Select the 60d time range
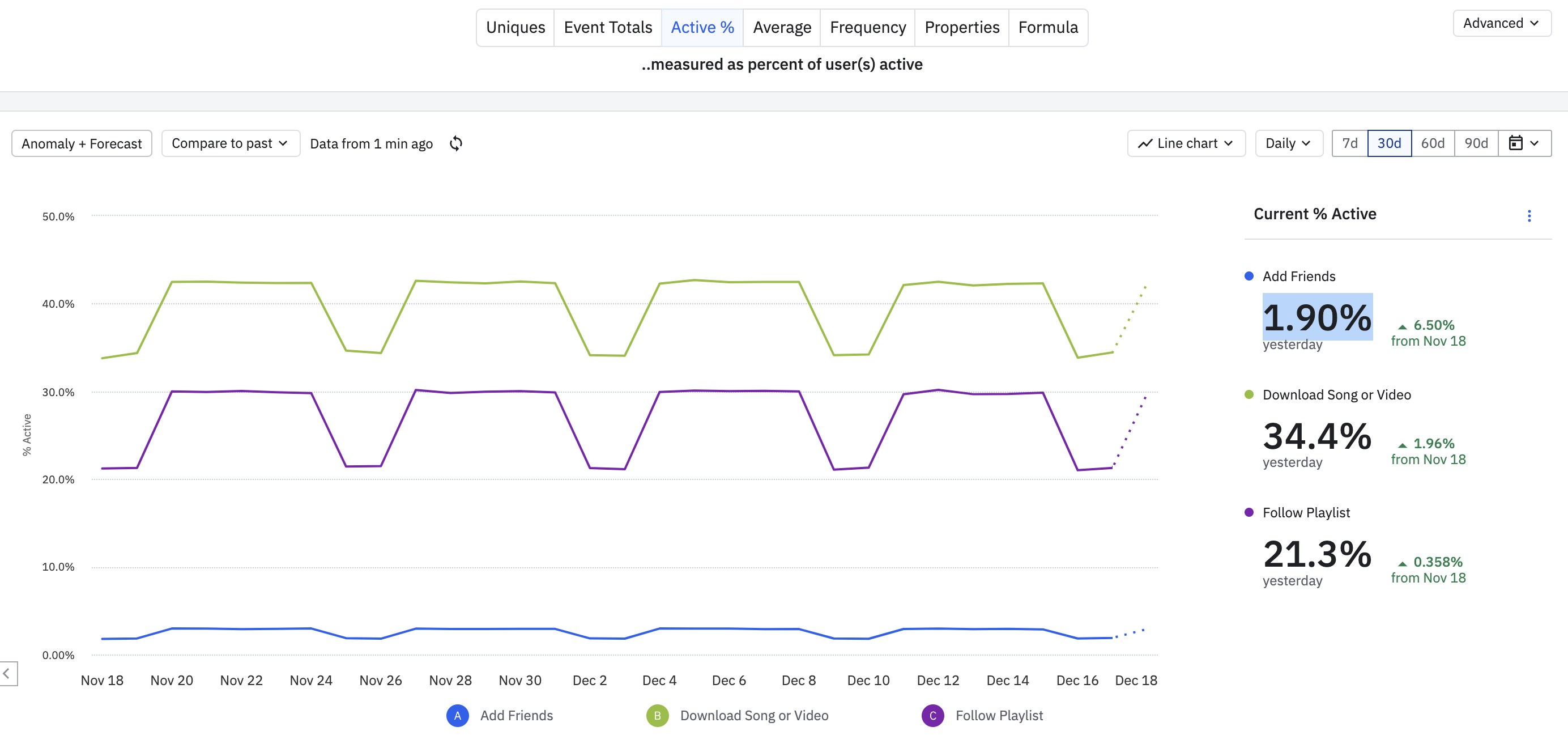This screenshot has height=748, width=1568. (1432, 143)
